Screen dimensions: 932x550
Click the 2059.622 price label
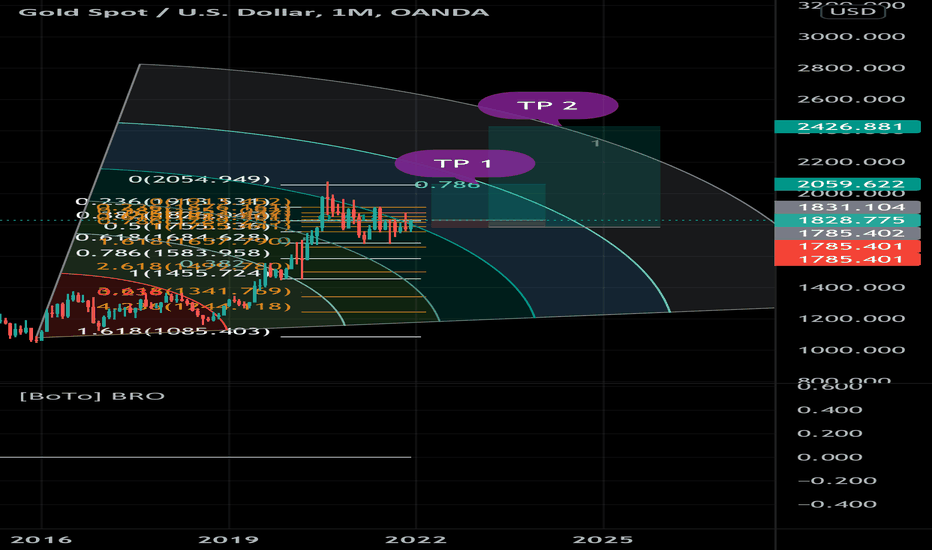pos(848,184)
